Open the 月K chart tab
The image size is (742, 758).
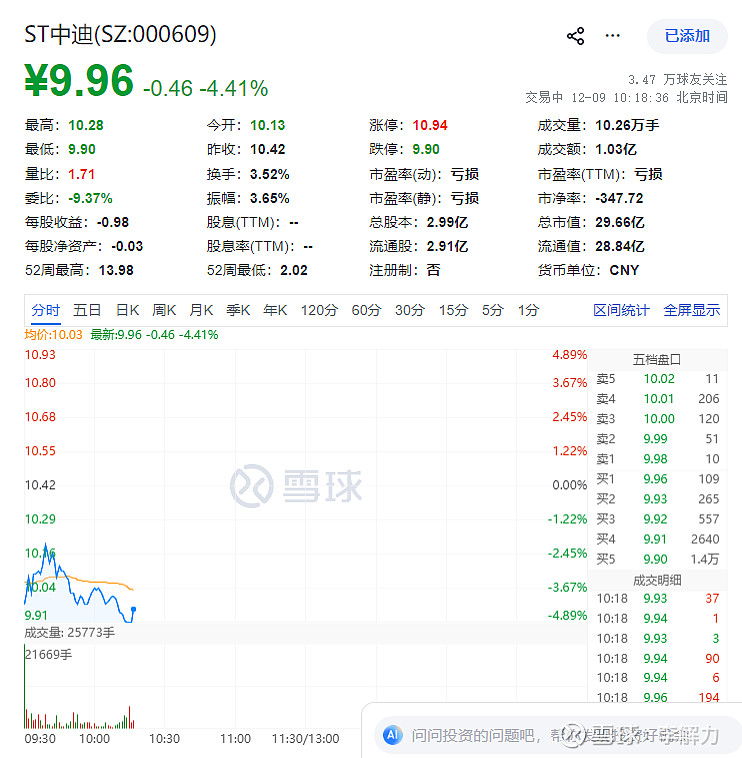pyautogui.click(x=201, y=310)
